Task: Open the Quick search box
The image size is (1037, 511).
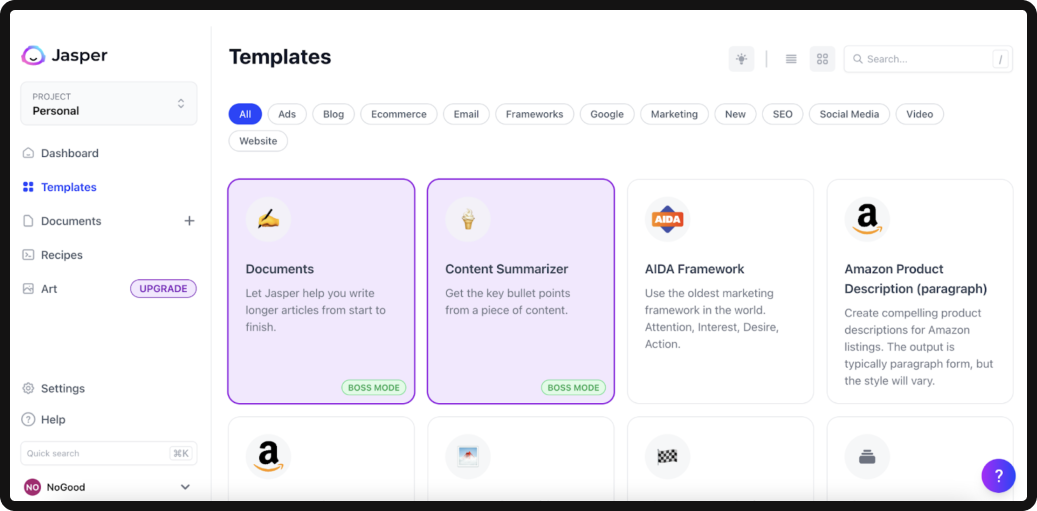Action: coord(108,453)
